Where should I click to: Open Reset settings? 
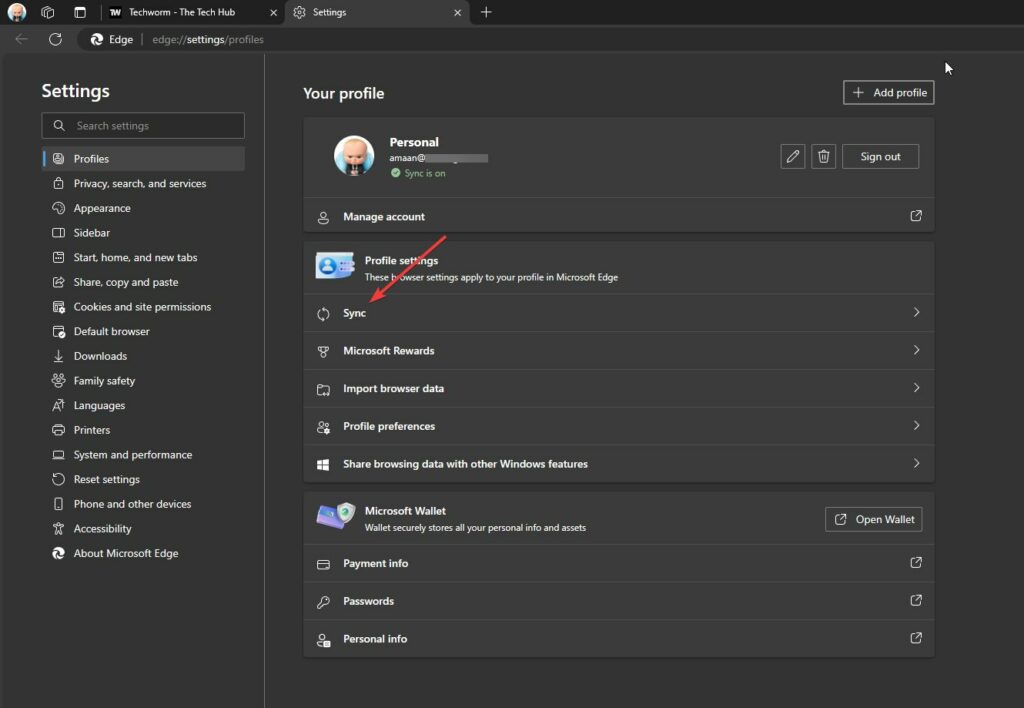click(144, 479)
